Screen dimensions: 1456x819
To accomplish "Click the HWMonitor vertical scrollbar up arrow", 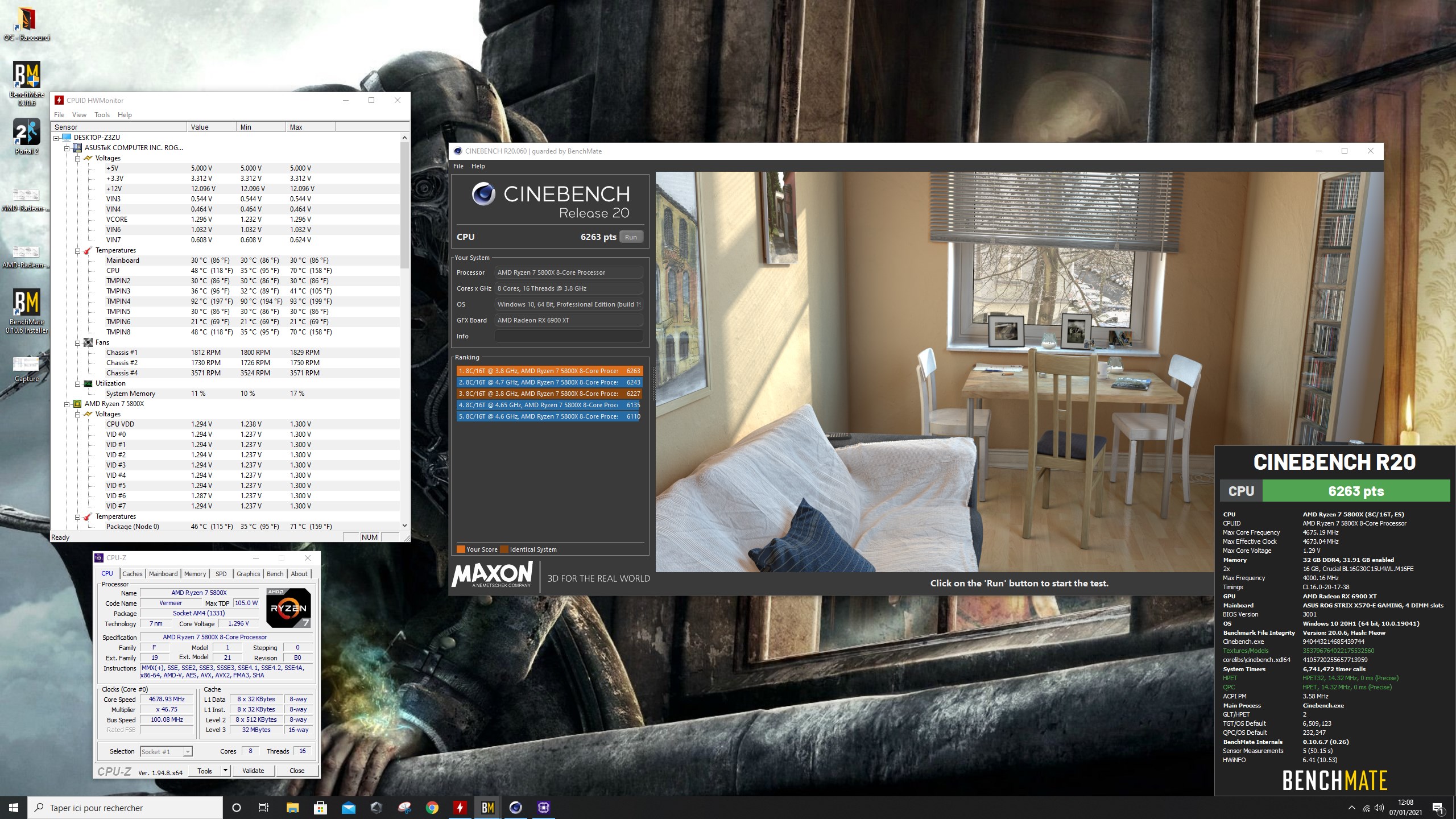I will point(404,138).
